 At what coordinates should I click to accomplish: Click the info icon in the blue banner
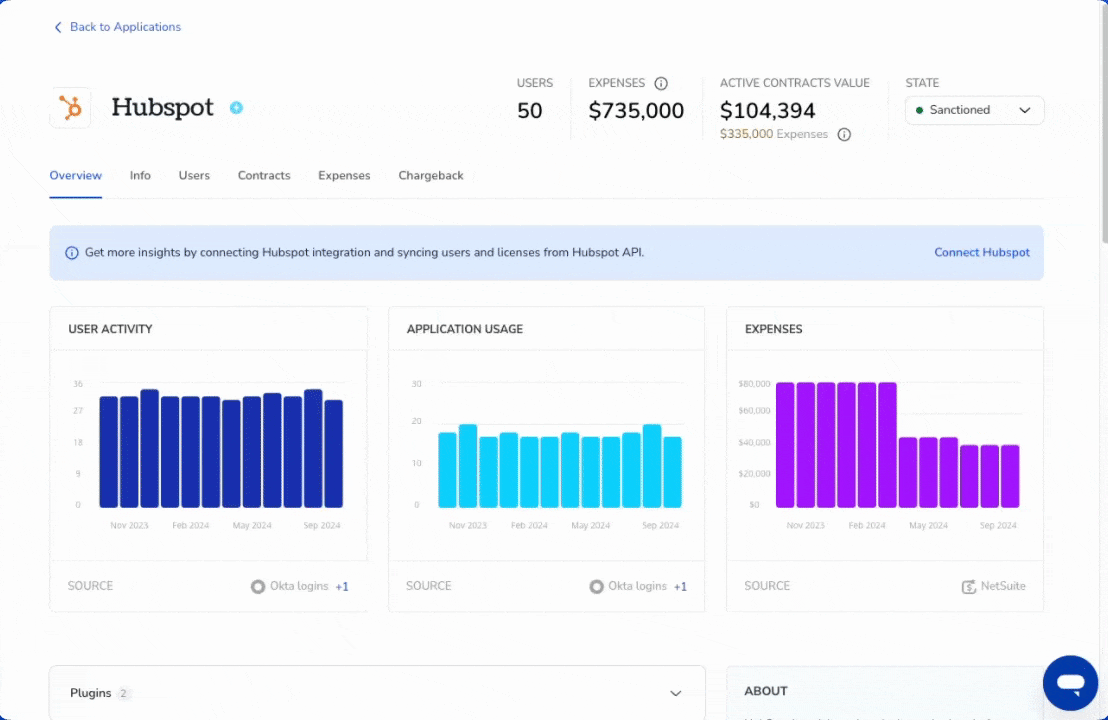(x=71, y=253)
